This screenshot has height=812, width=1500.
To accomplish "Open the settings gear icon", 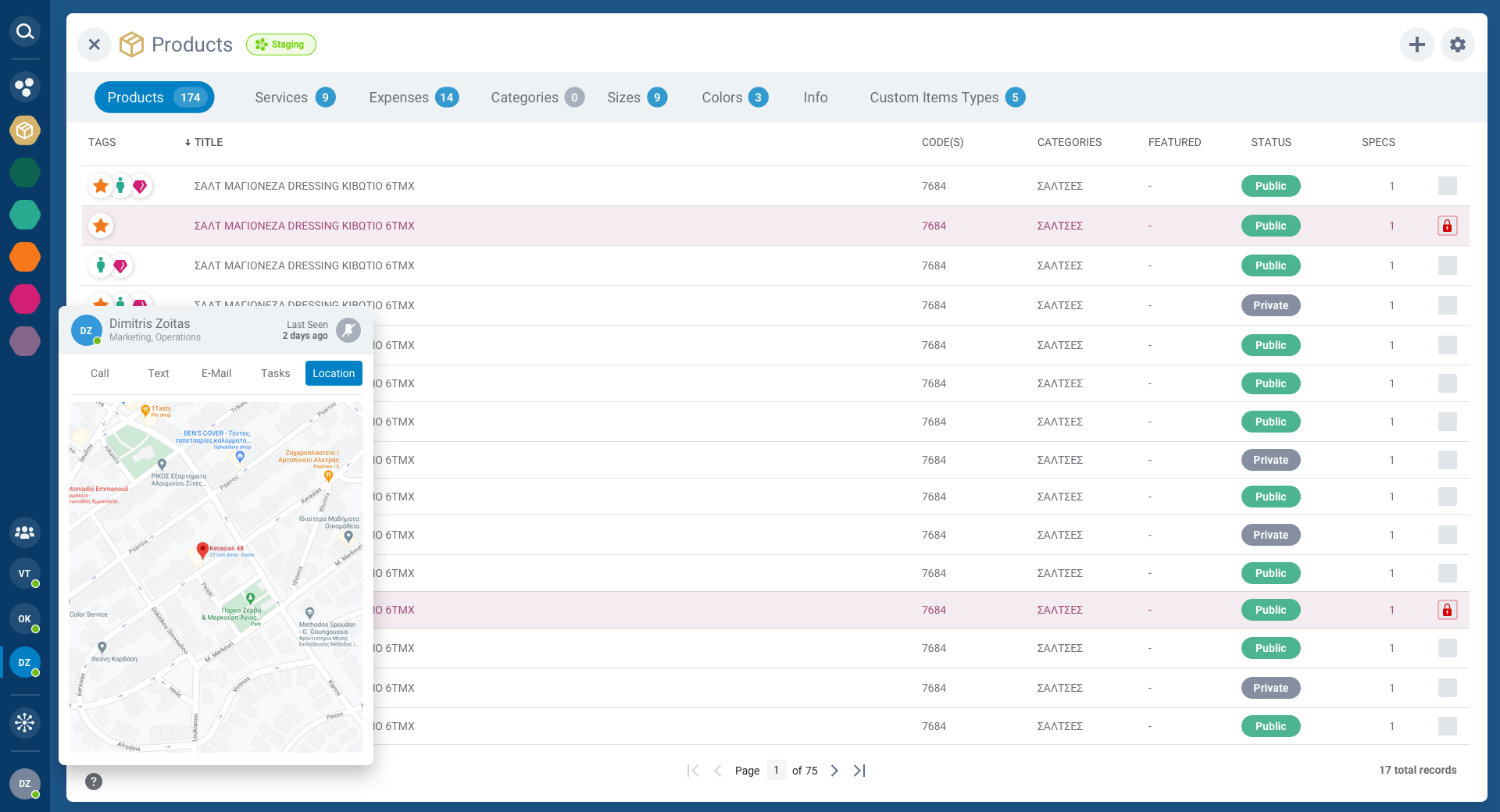I will pyautogui.click(x=1457, y=45).
